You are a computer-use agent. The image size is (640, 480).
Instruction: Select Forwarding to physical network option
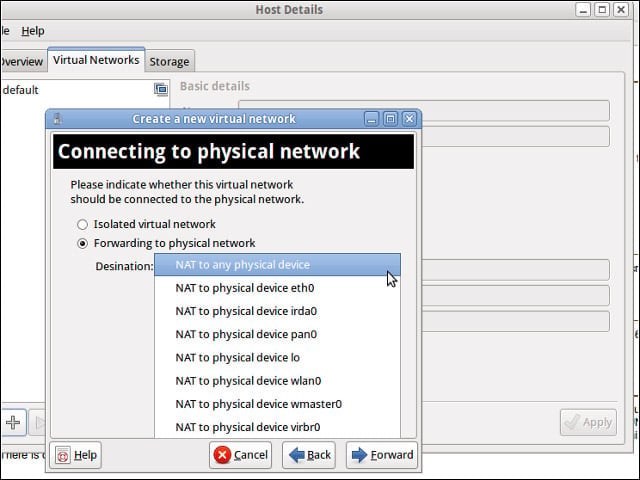point(82,244)
